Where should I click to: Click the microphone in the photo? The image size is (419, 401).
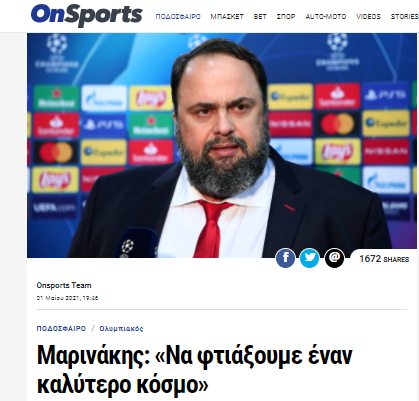click(x=139, y=243)
